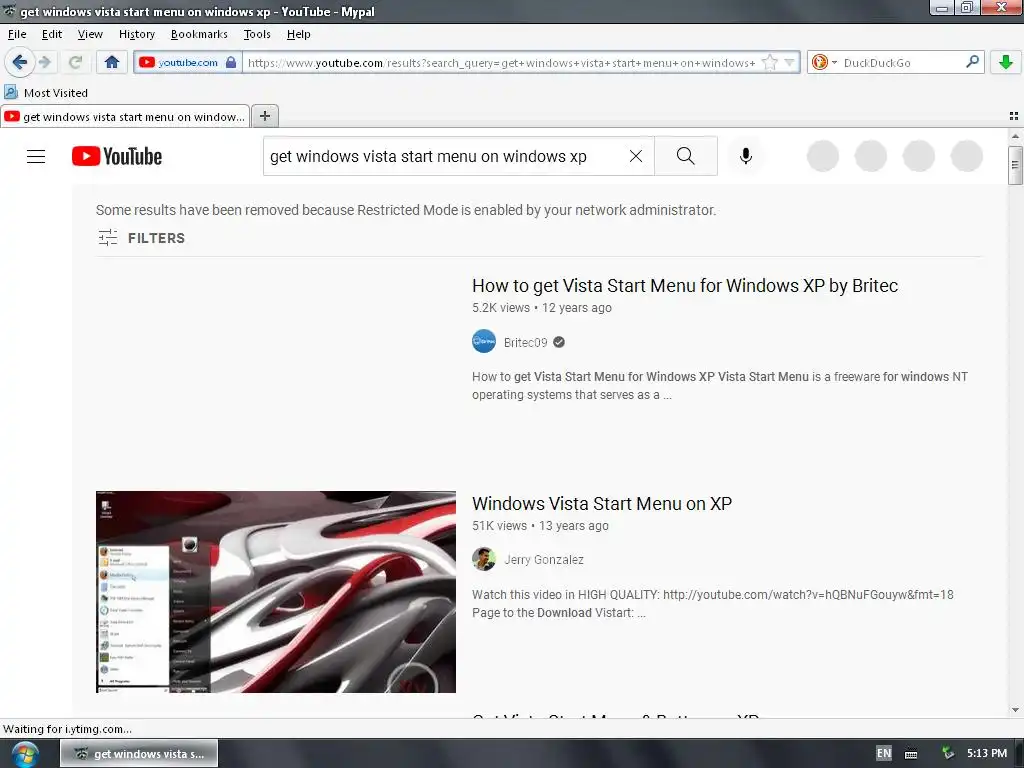The height and width of the screenshot is (768, 1024).
Task: Reload the current page
Action: 75,63
